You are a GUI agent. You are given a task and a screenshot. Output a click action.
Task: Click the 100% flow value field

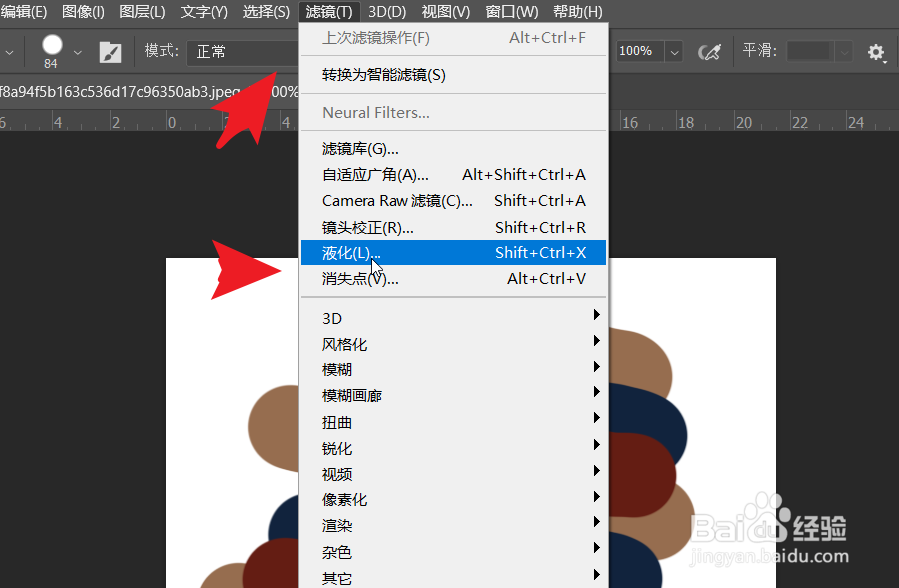click(640, 51)
